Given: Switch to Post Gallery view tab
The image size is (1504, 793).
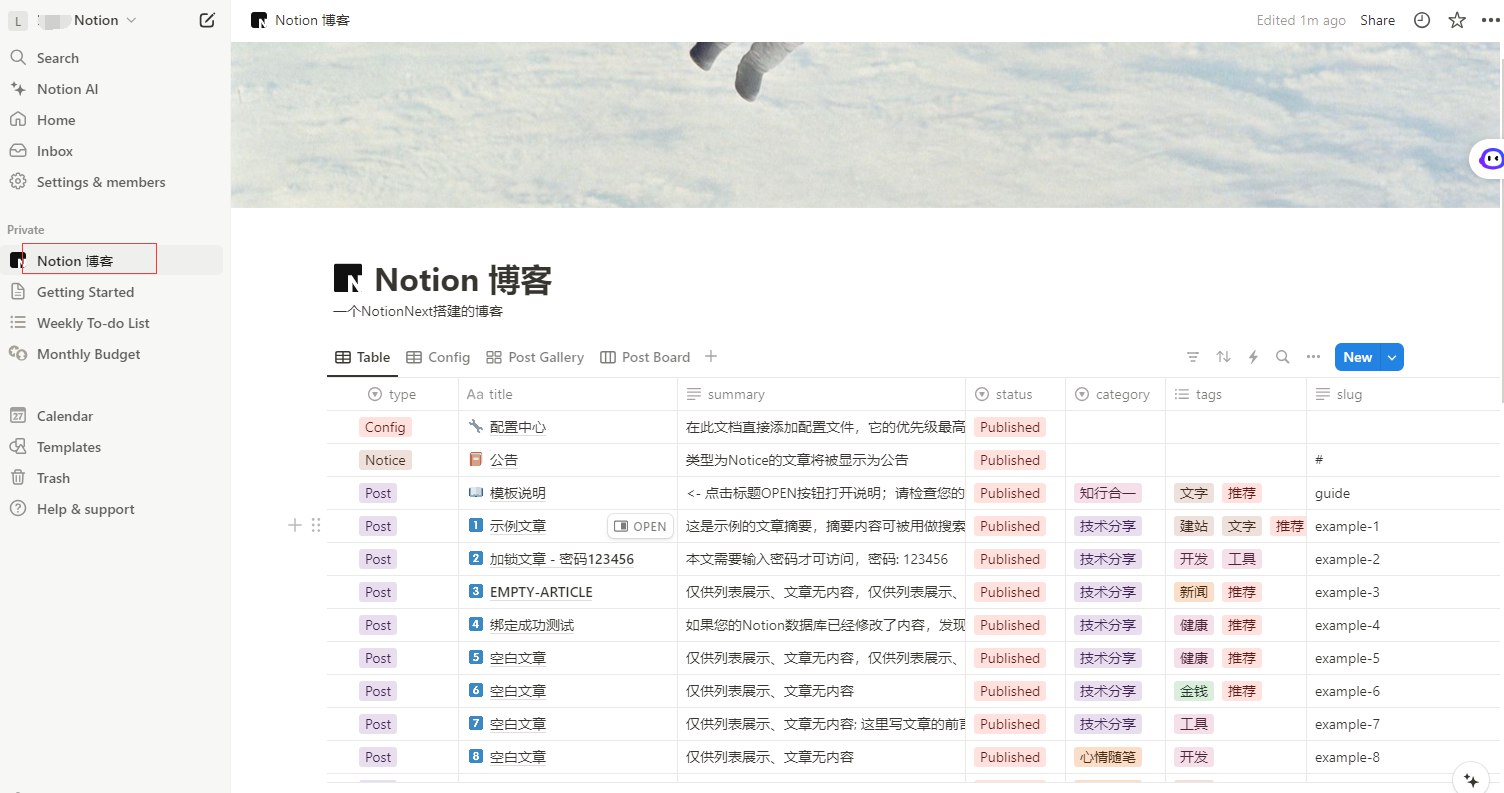Looking at the screenshot, I should [x=535, y=357].
